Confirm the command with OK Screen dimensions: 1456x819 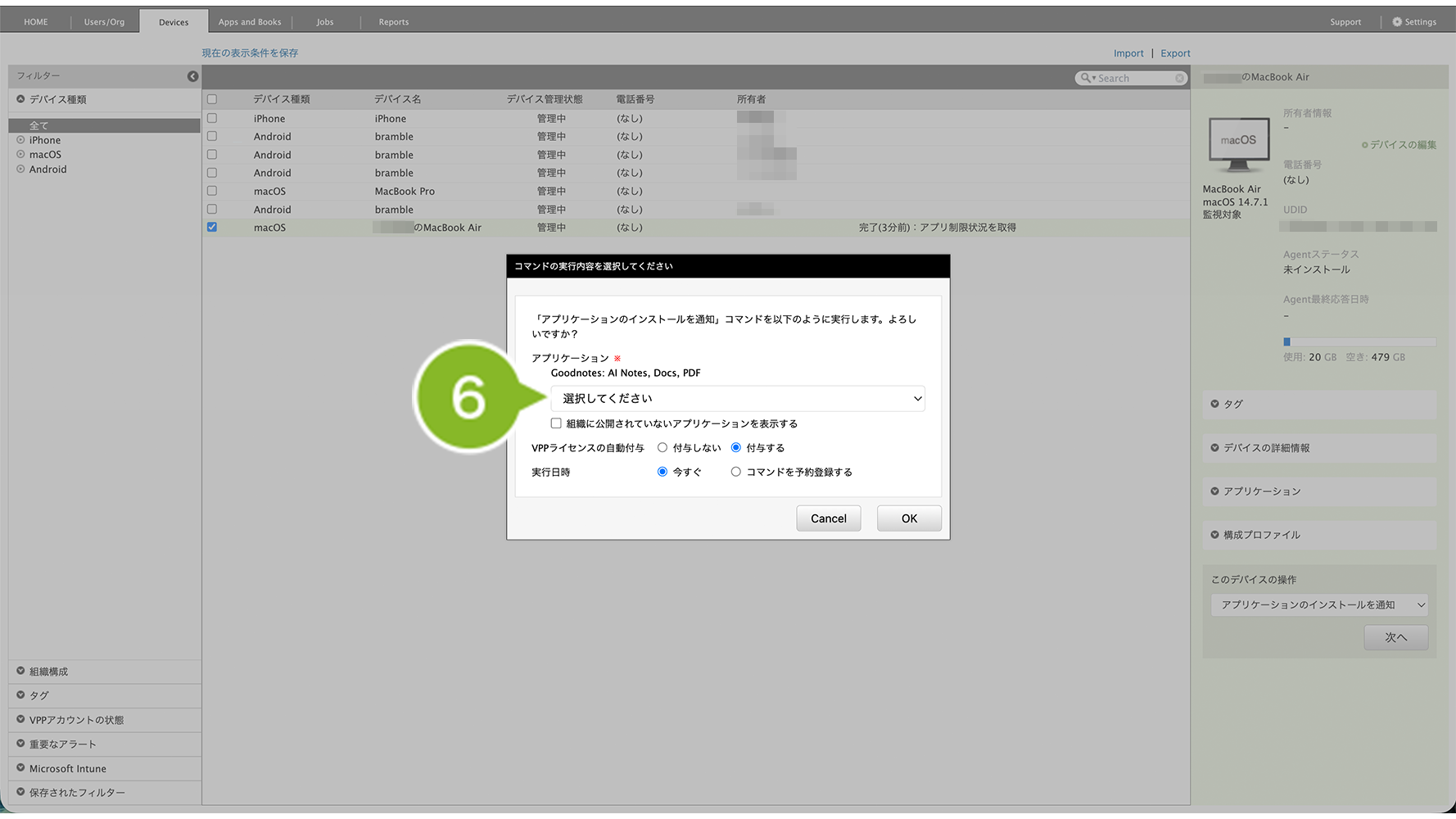click(x=909, y=518)
